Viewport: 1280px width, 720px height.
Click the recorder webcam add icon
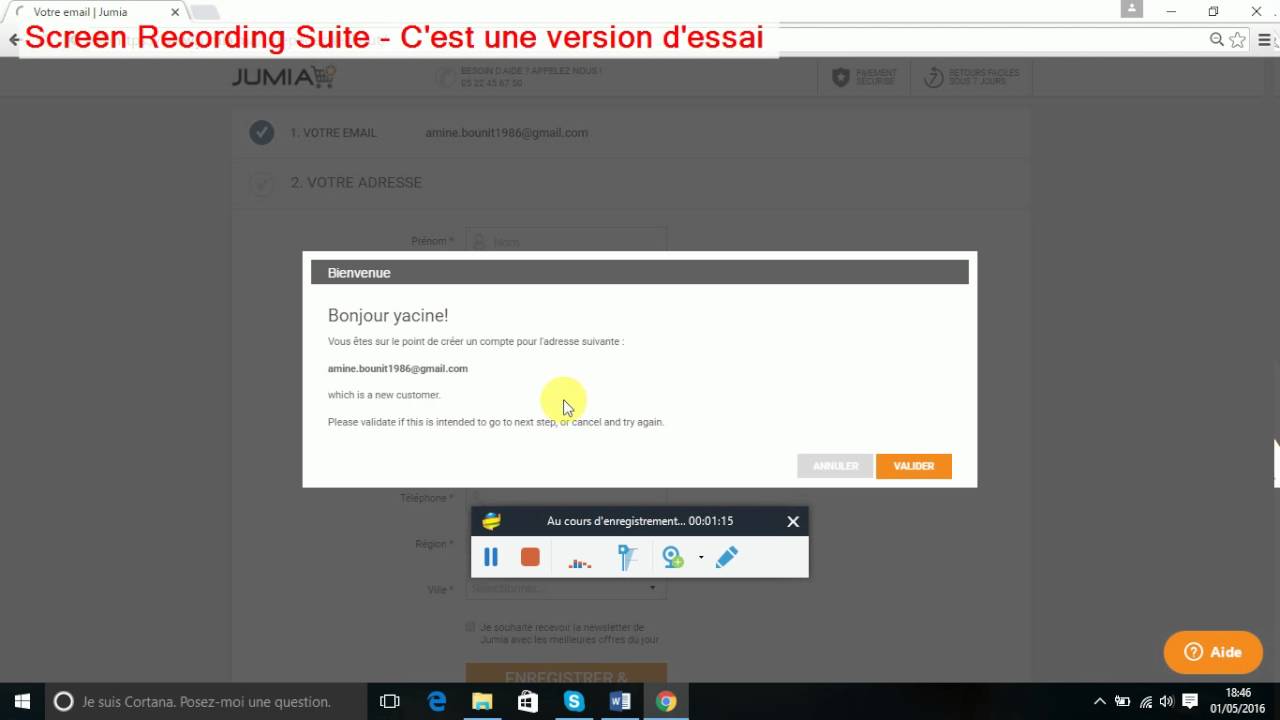[673, 557]
